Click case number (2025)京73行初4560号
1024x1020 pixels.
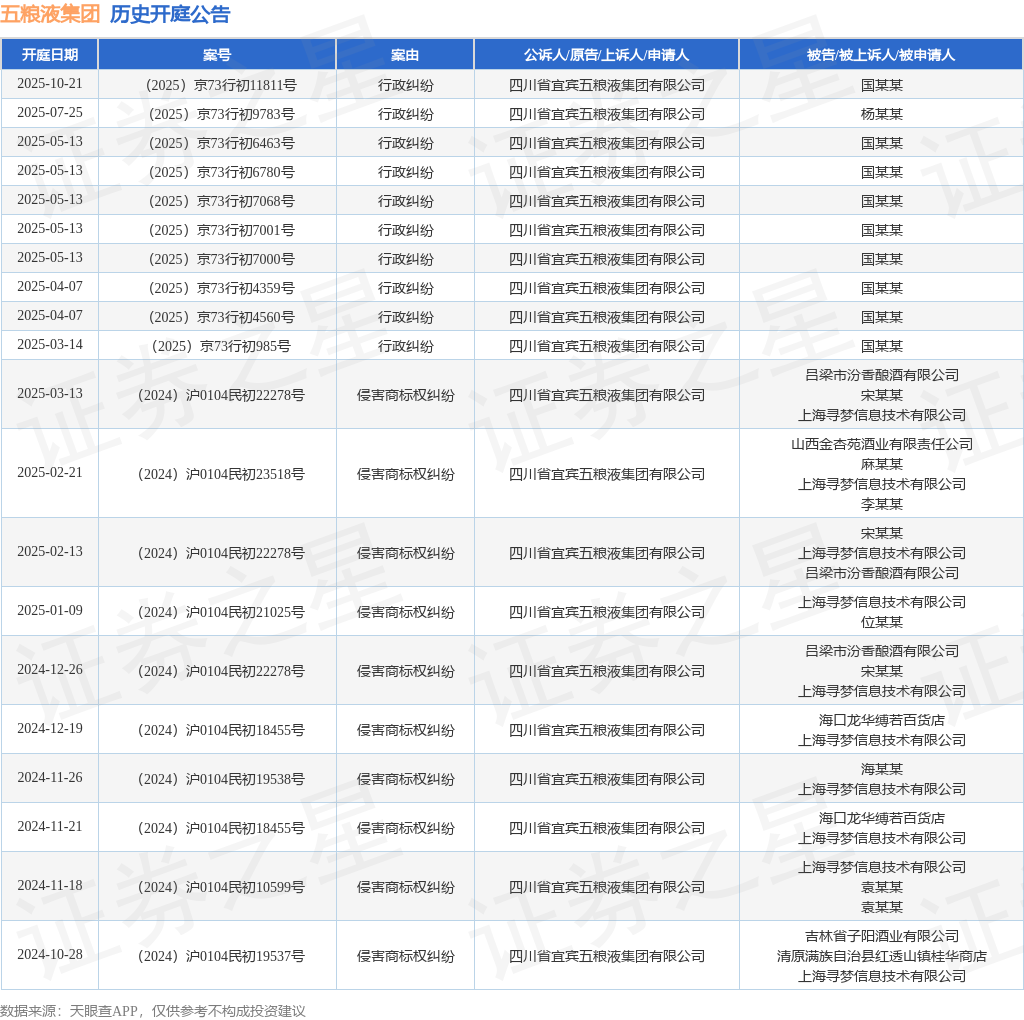221,317
